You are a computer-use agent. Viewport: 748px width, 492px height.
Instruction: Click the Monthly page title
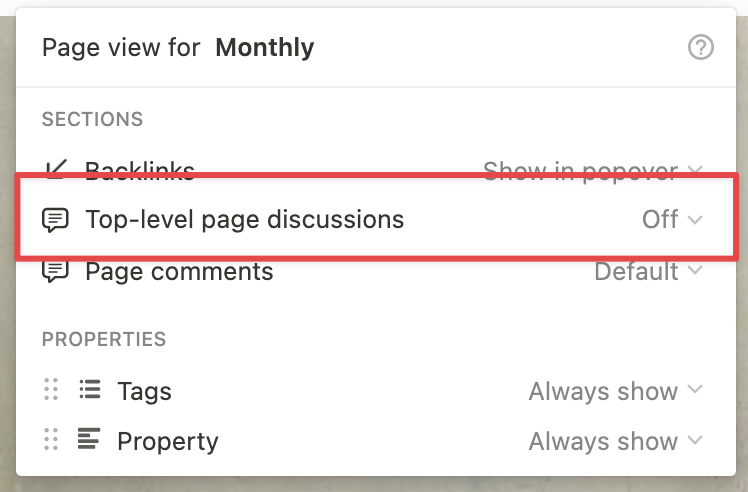click(x=265, y=47)
